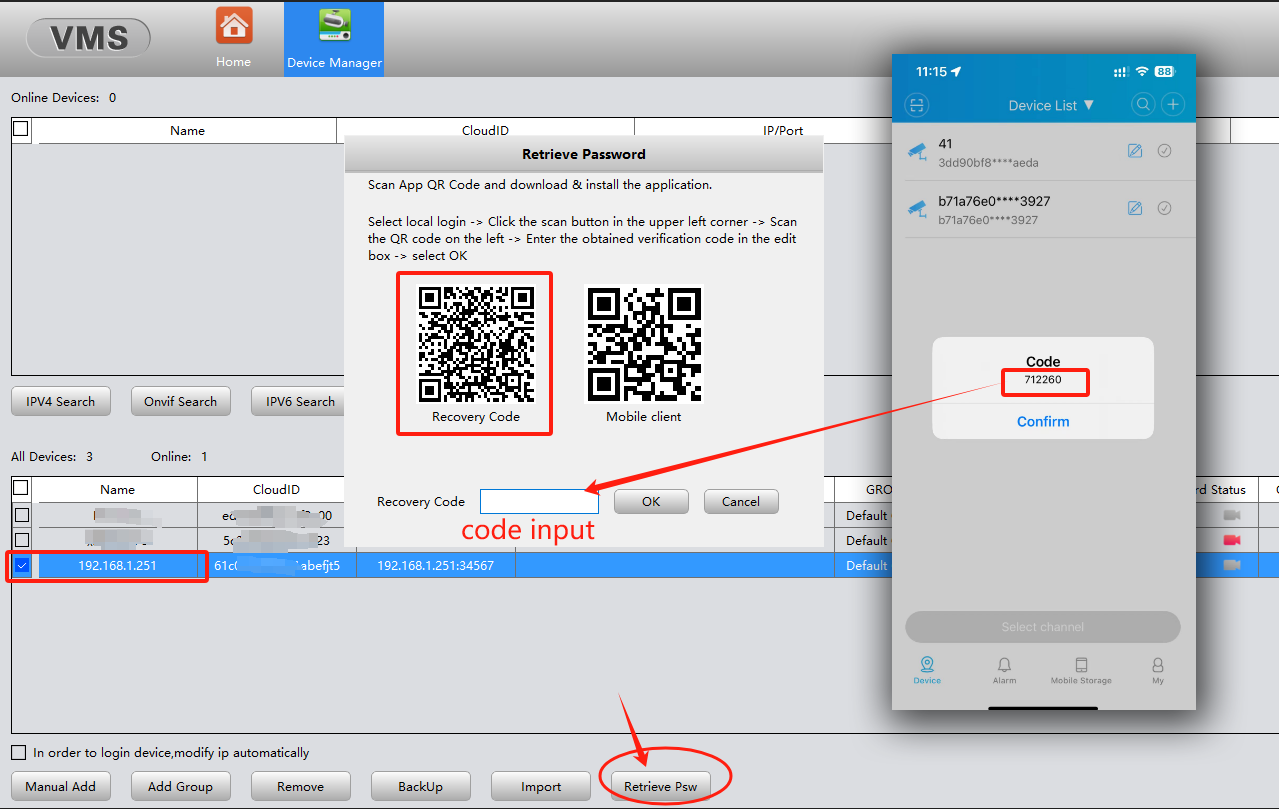Click the Name header in All Devices table

(117, 489)
